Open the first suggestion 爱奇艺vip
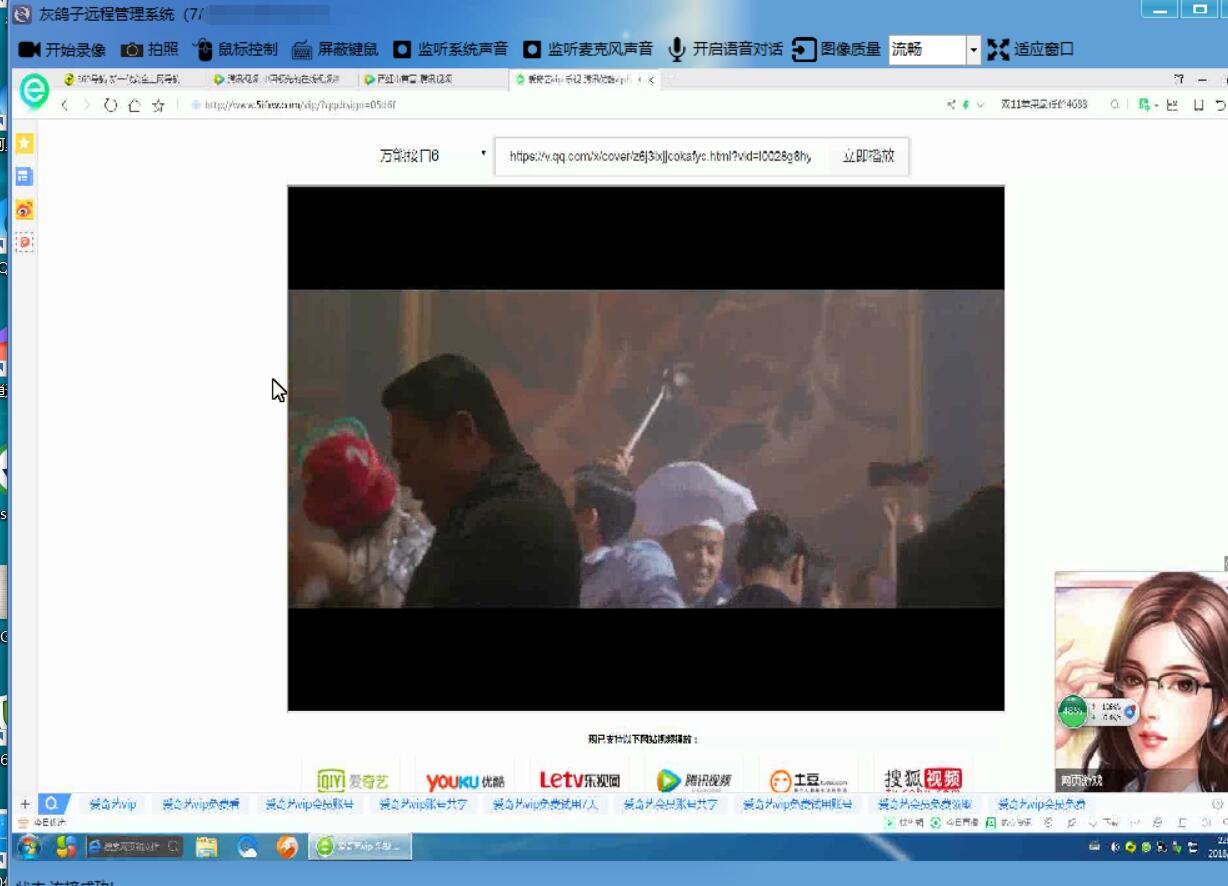 pos(113,804)
